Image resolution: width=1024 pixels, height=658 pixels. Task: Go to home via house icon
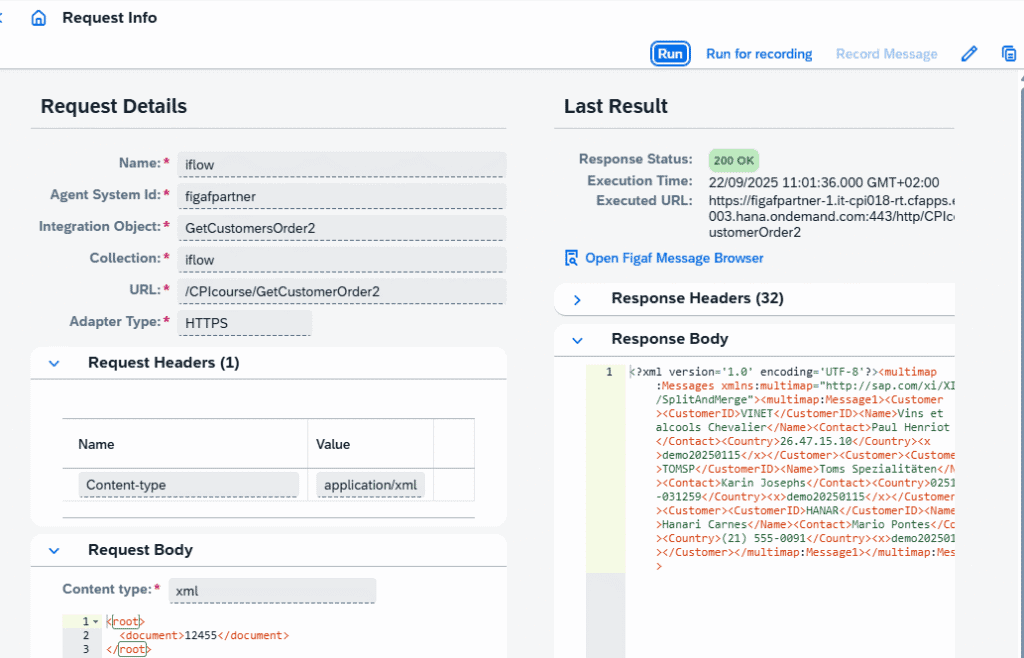pyautogui.click(x=39, y=18)
